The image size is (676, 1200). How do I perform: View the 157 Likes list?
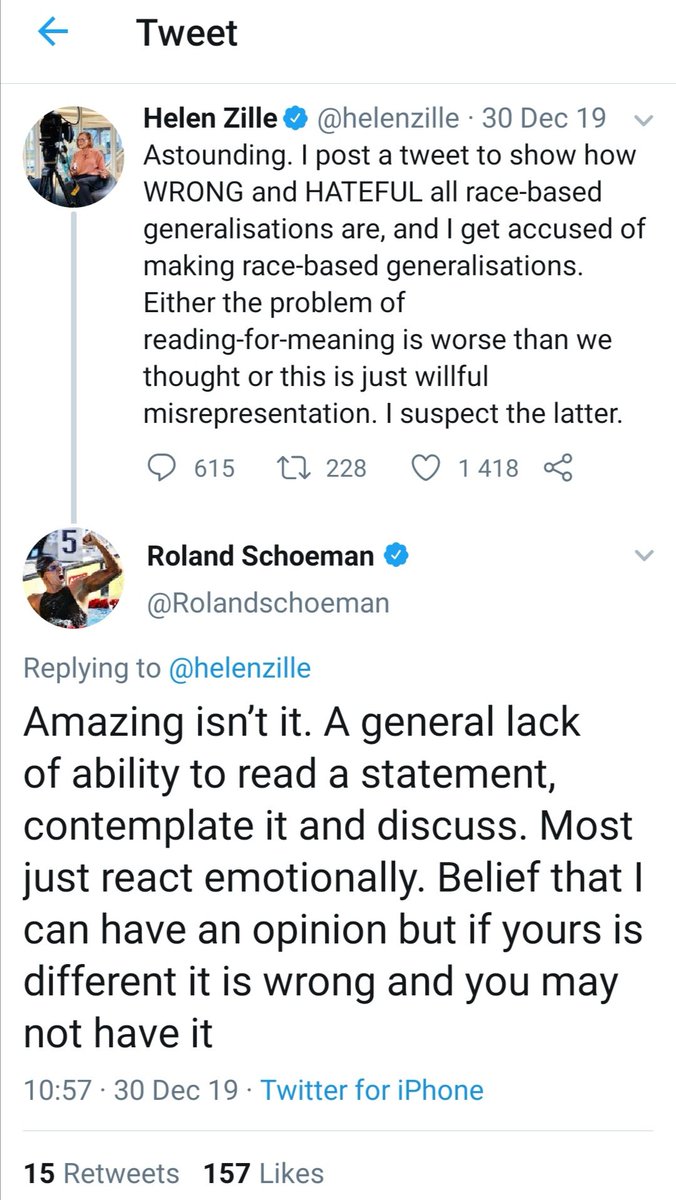click(x=263, y=1172)
